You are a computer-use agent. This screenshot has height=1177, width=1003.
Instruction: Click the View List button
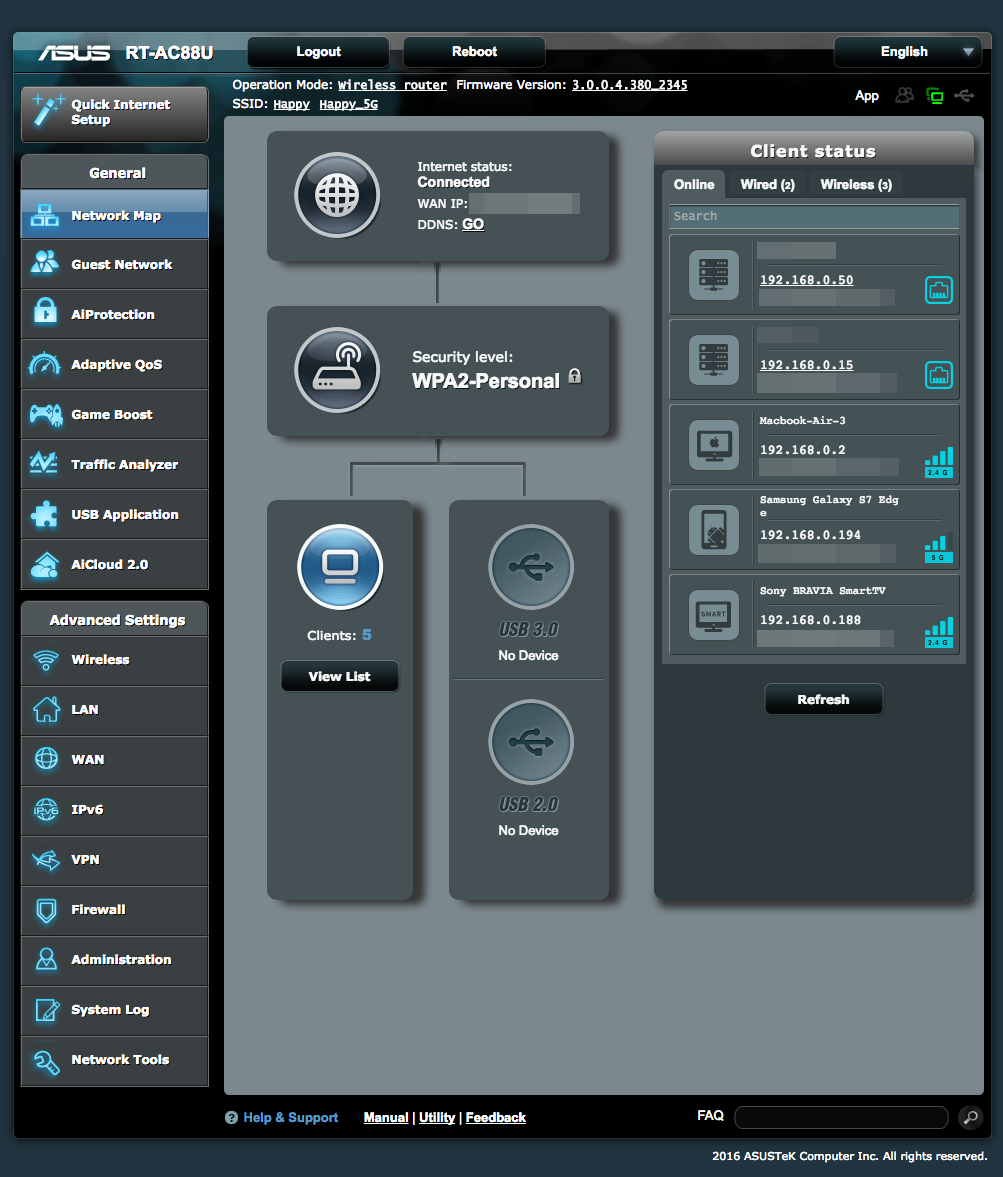click(x=340, y=677)
